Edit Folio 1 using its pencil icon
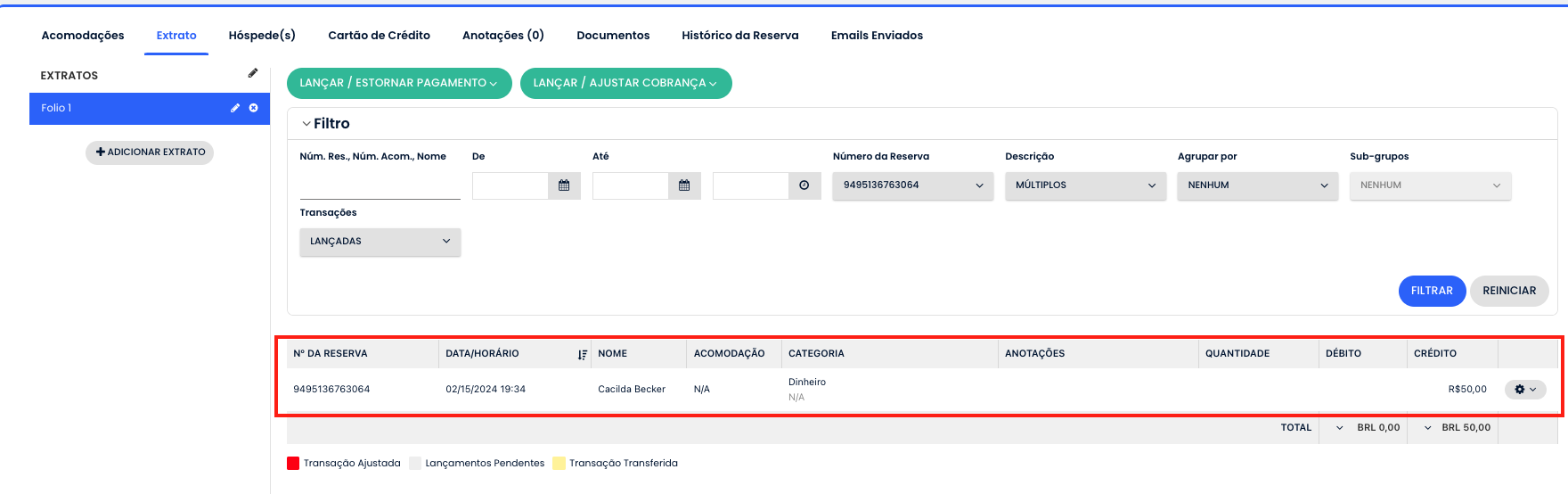Screen dimensions: 1568x494 [235, 108]
